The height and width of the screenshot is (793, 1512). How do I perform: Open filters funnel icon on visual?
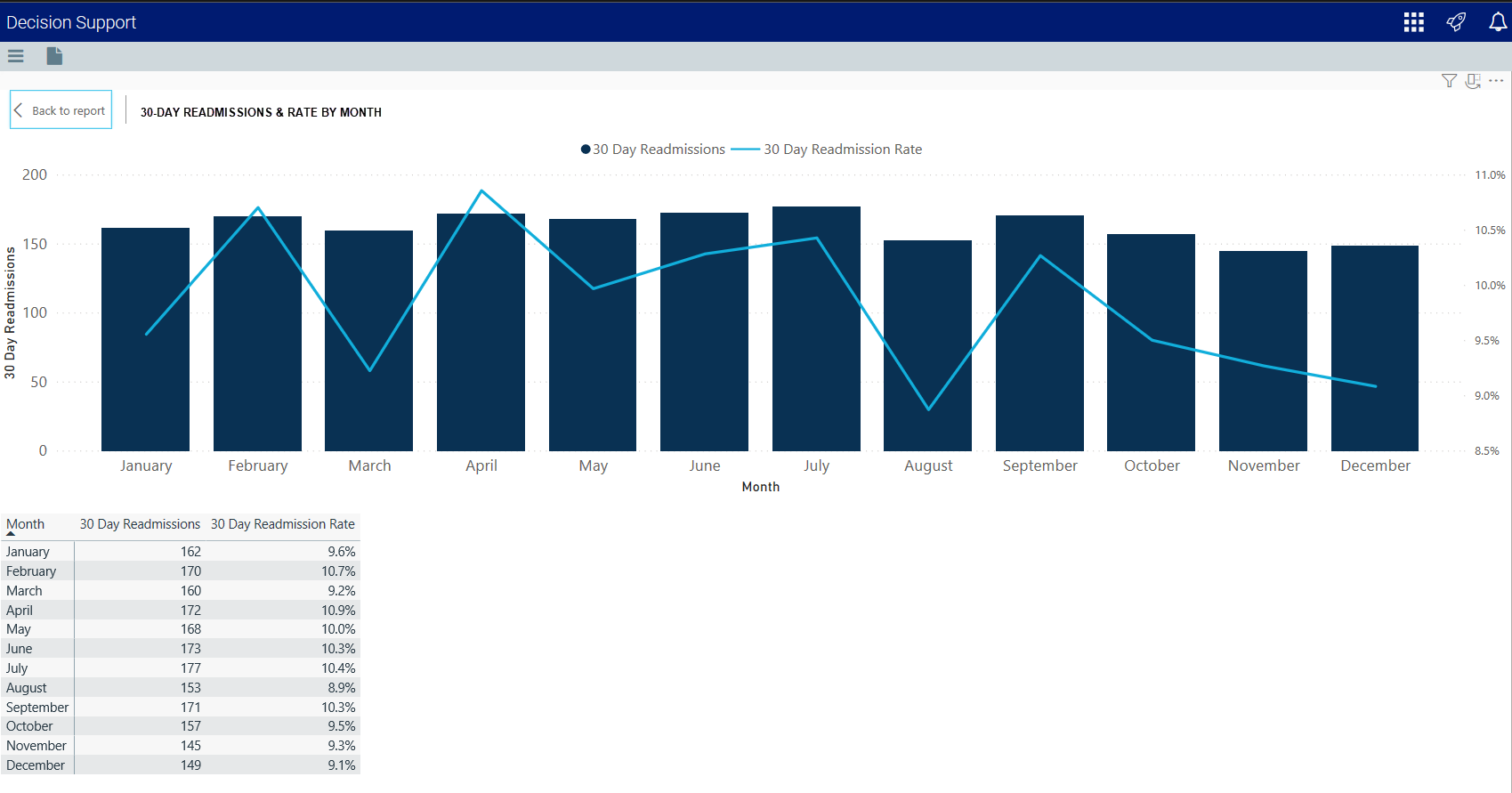coord(1449,81)
